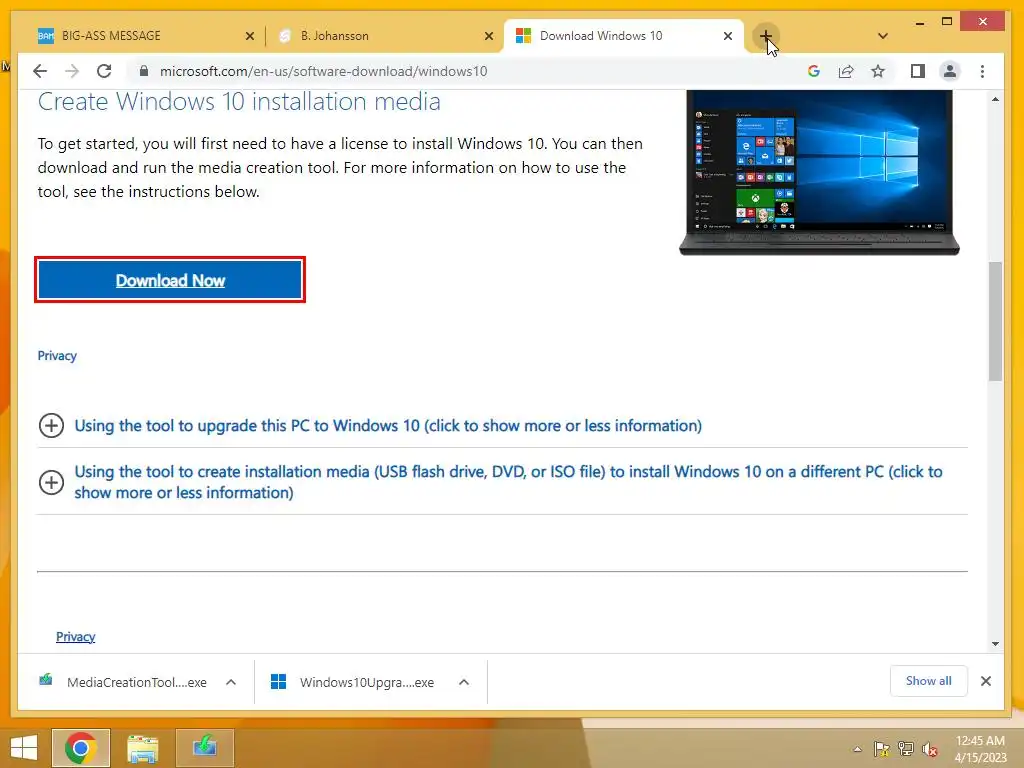Click the address bar URL

click(x=323, y=71)
